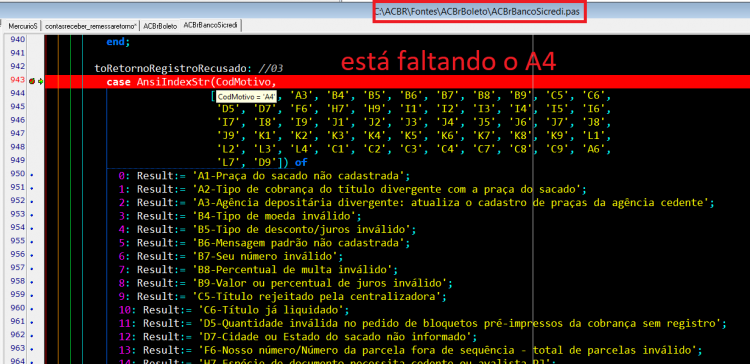Click the 'case' keyword on line 943

(x=119, y=82)
